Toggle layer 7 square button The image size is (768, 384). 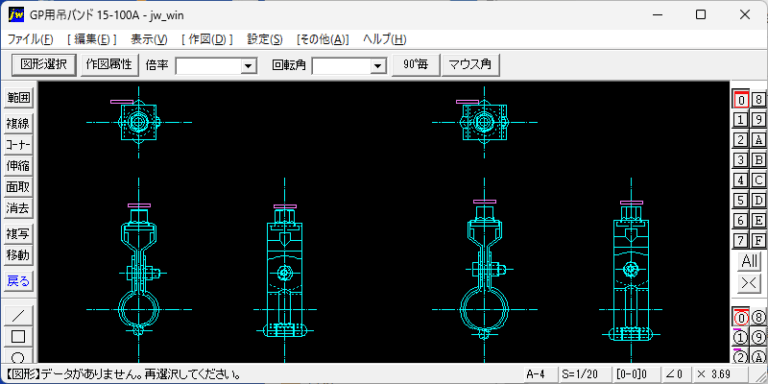(741, 240)
